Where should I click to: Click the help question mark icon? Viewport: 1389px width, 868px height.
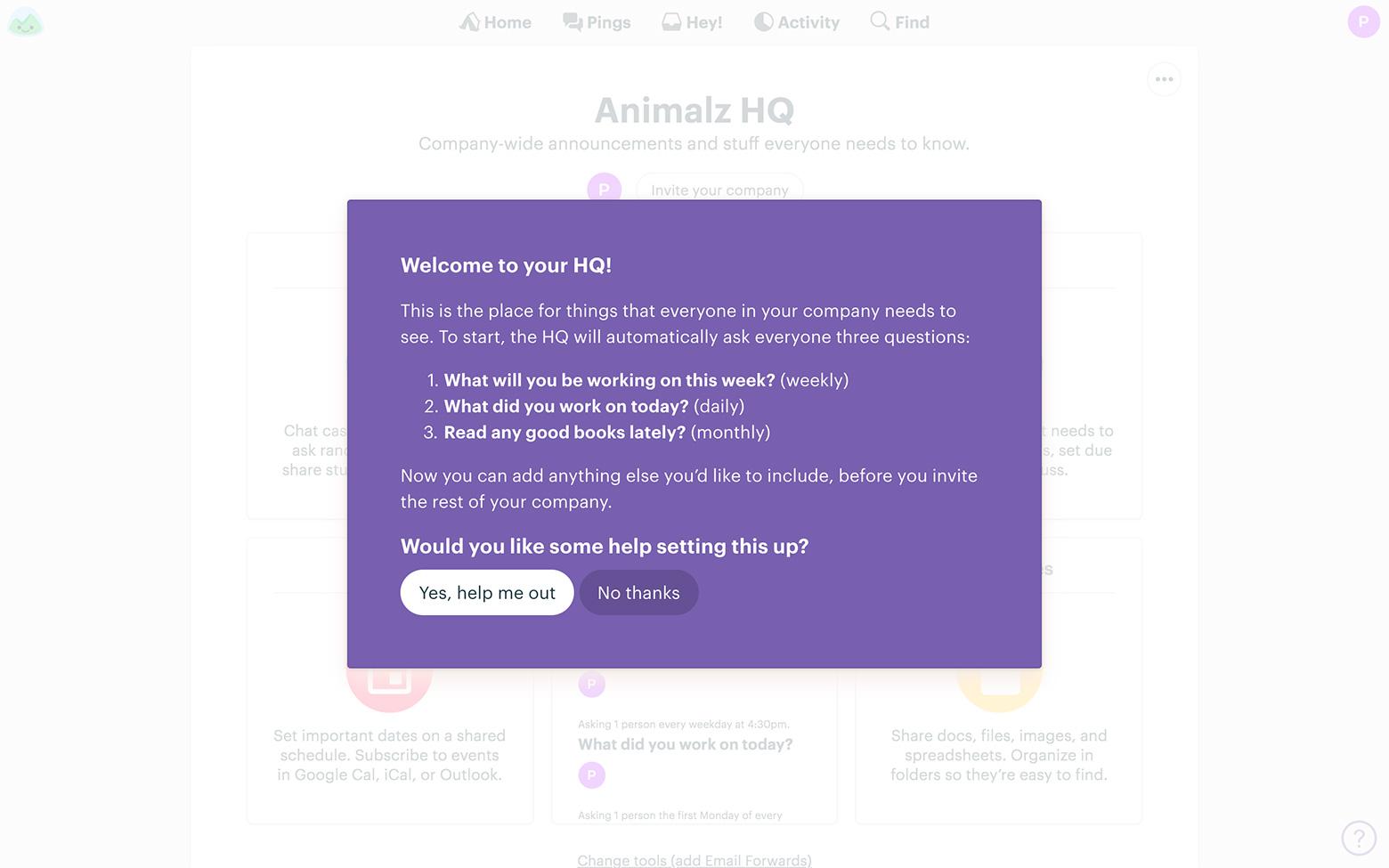click(x=1359, y=838)
